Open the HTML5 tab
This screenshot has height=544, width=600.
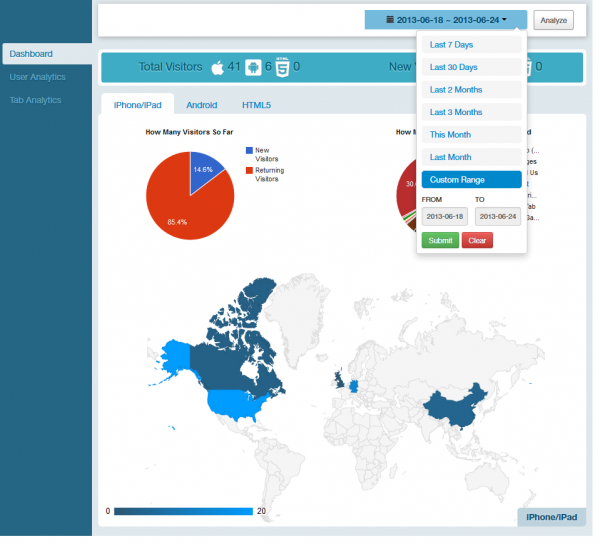(256, 104)
